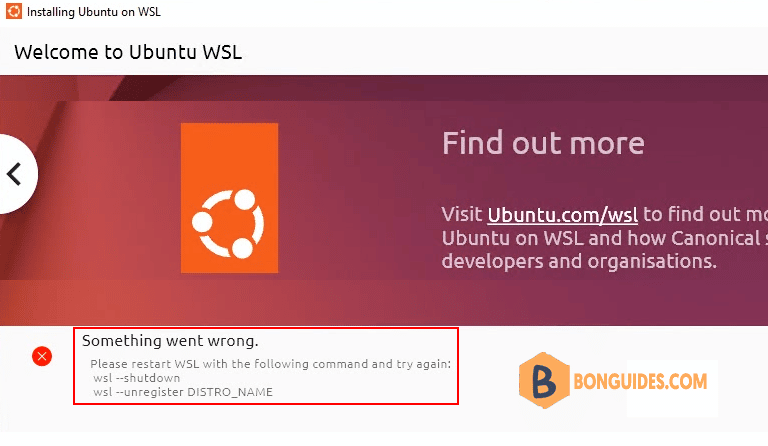Click the 'Something went wrong.' error title
Screen dimensions: 768x446
[170, 341]
